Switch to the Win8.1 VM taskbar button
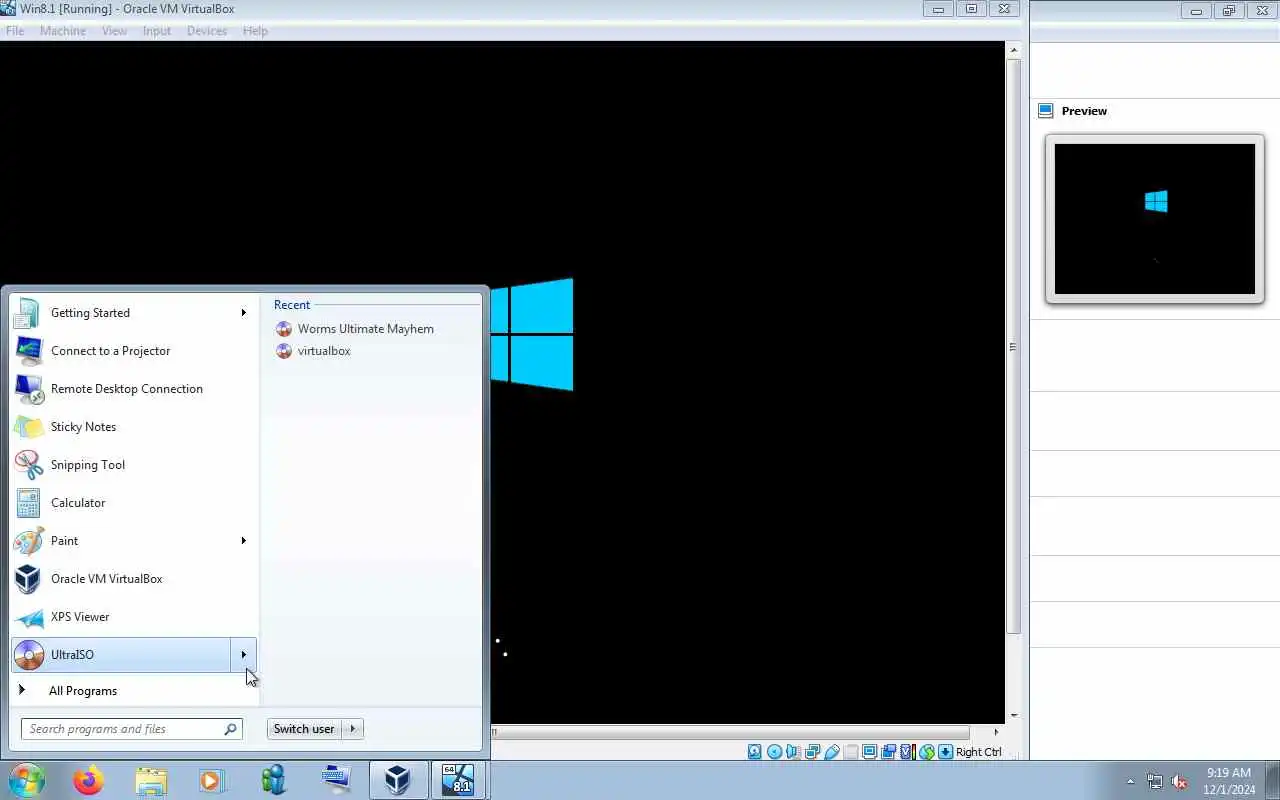This screenshot has width=1280, height=800. (460, 780)
